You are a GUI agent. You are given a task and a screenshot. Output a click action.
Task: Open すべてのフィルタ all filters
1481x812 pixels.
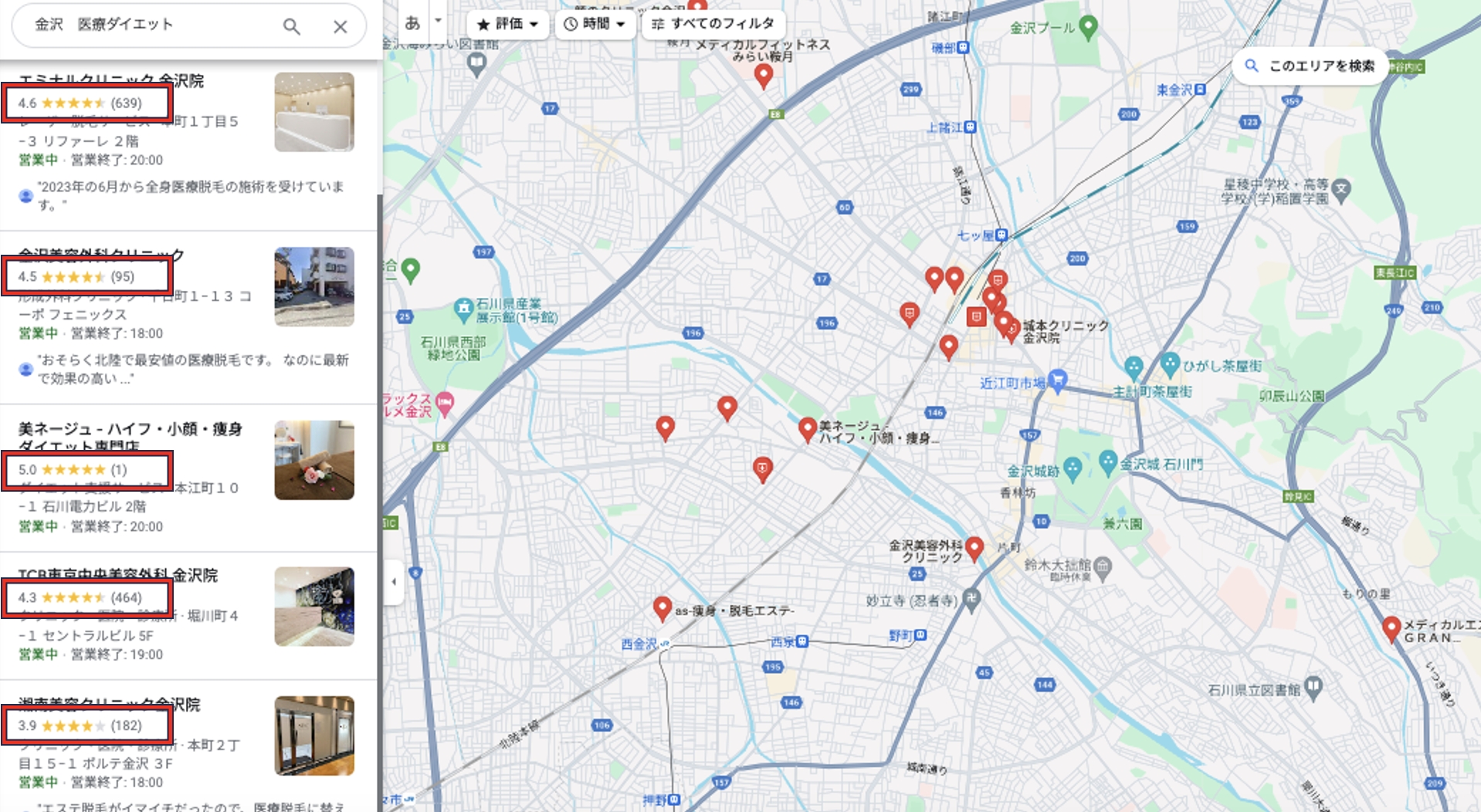point(713,24)
